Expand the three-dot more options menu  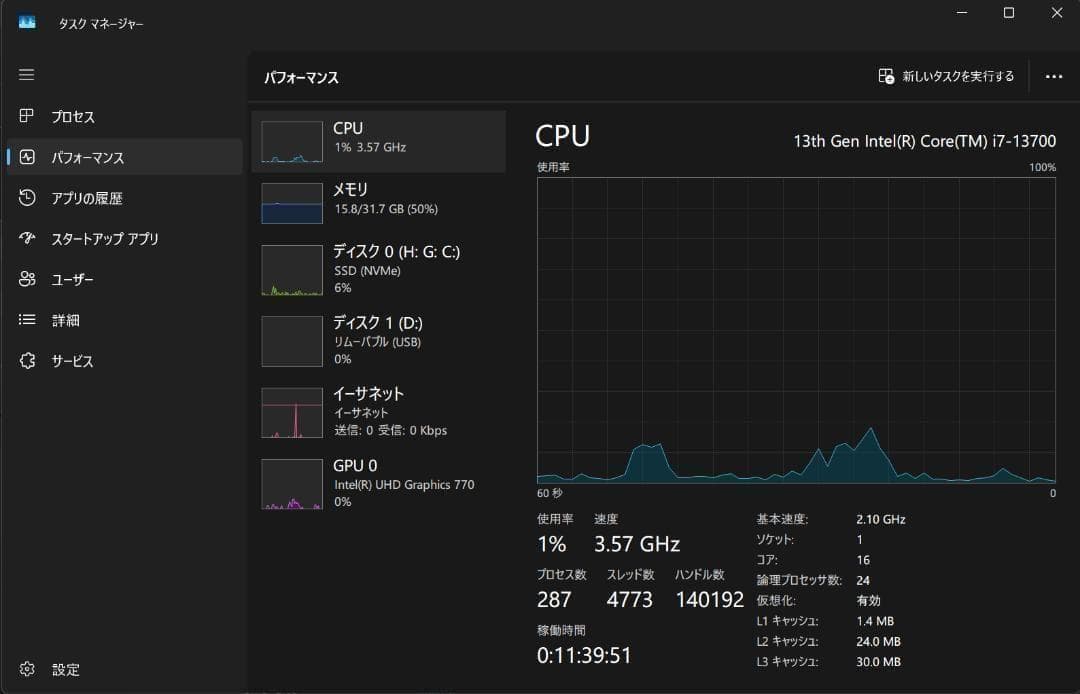[1054, 76]
